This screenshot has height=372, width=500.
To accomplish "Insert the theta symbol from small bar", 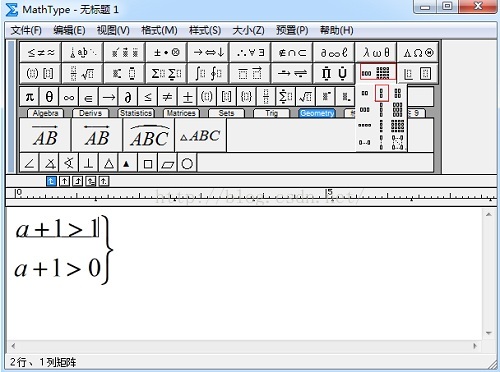I will tap(49, 97).
